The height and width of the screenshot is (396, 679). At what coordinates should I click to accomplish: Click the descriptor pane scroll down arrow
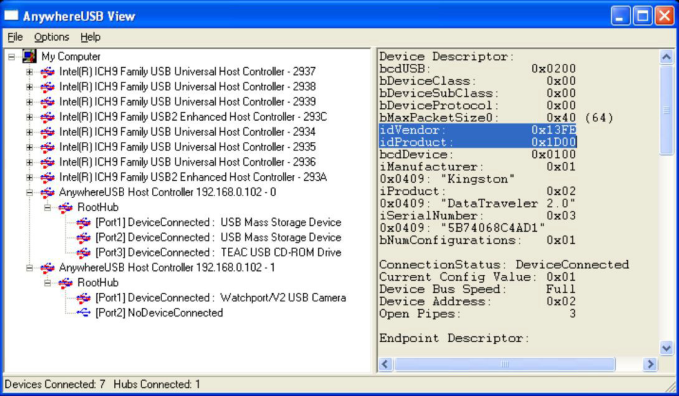[666, 348]
